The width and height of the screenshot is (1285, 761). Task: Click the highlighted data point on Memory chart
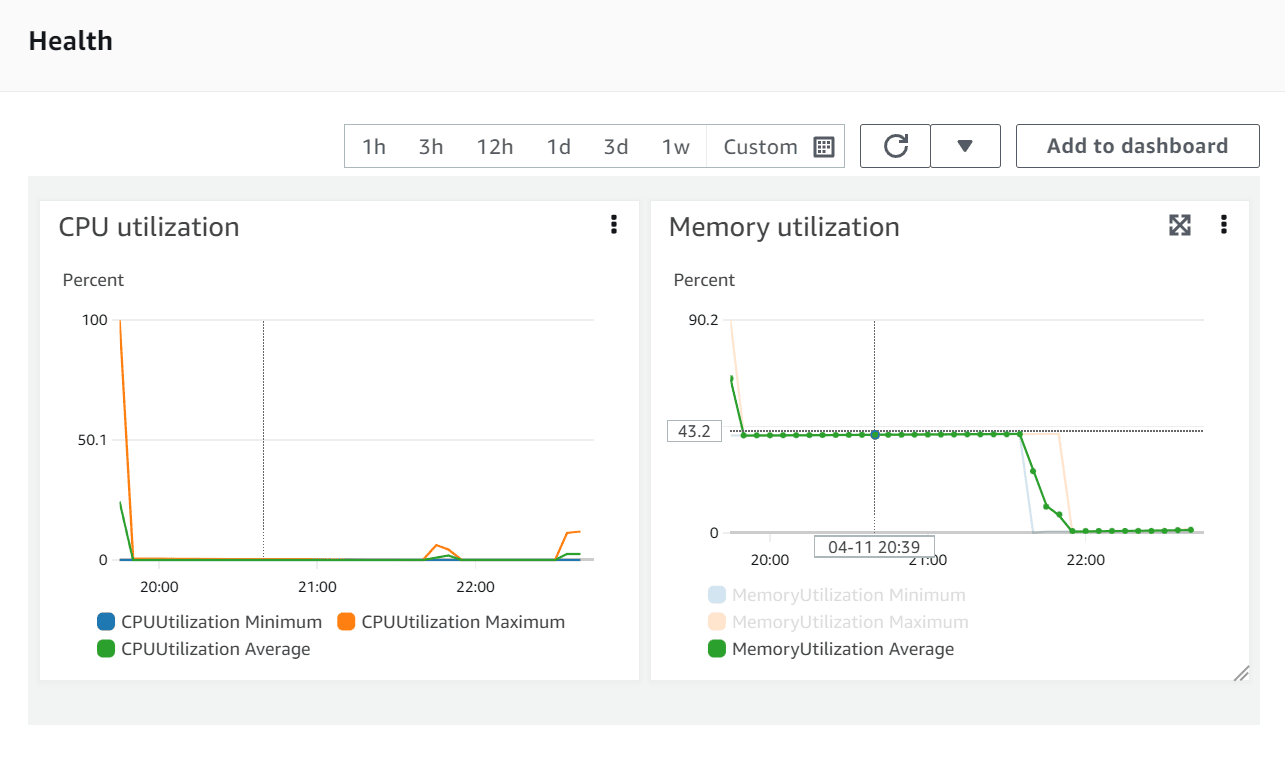coord(875,434)
